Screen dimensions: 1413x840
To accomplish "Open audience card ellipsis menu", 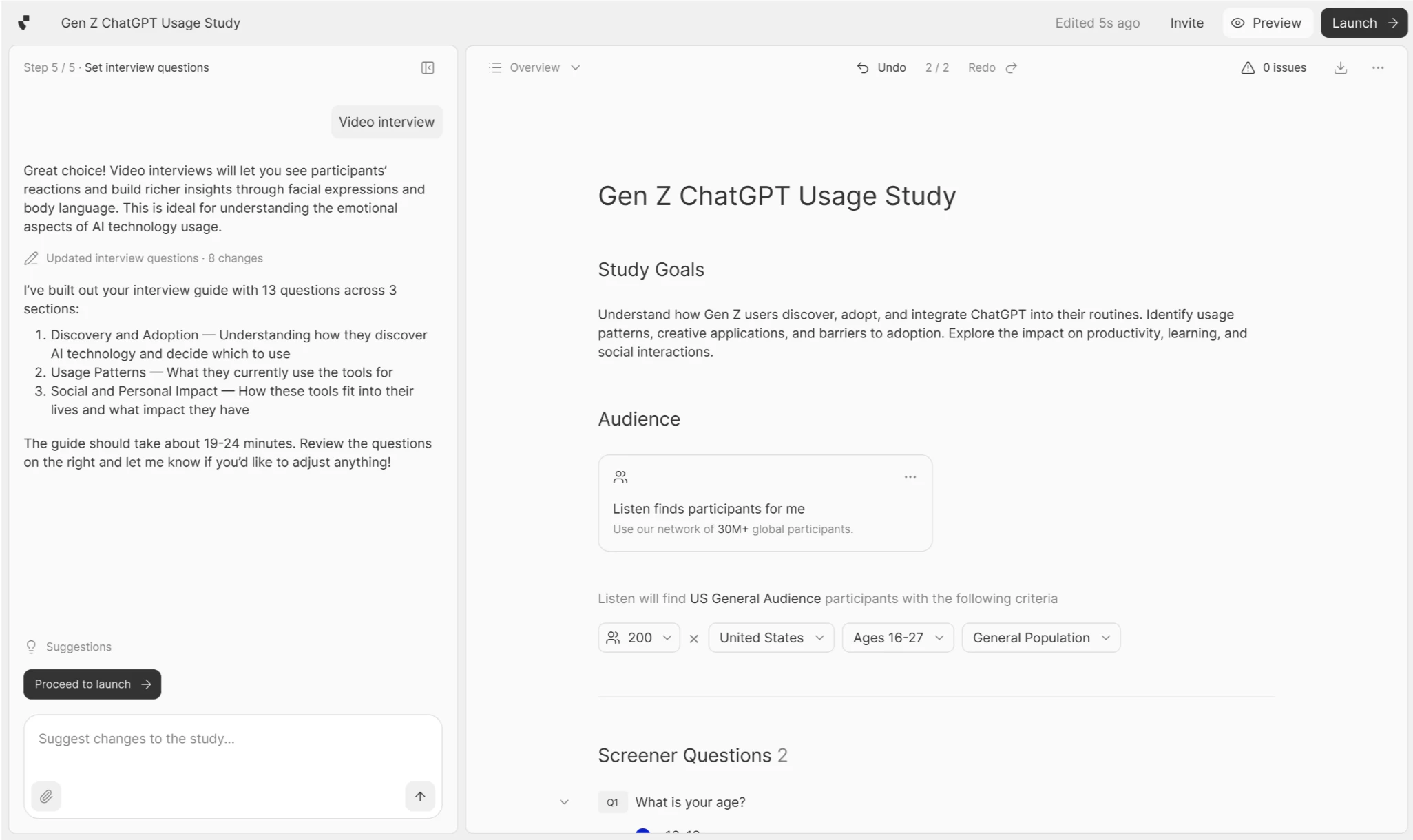I will pos(910,476).
